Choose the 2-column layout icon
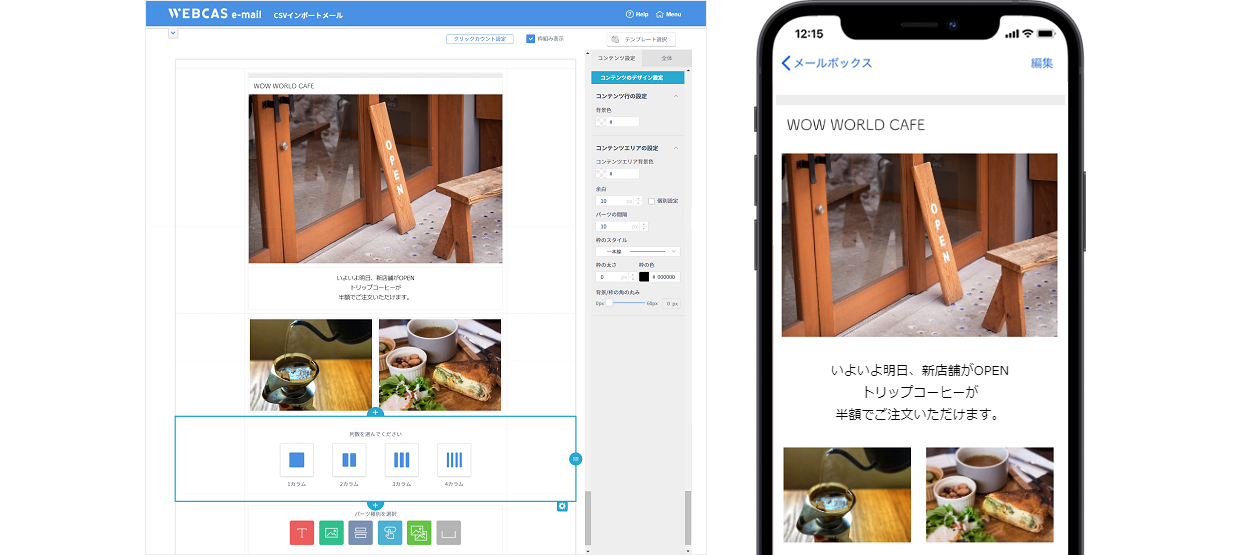Image resolution: width=1256 pixels, height=555 pixels. click(349, 460)
